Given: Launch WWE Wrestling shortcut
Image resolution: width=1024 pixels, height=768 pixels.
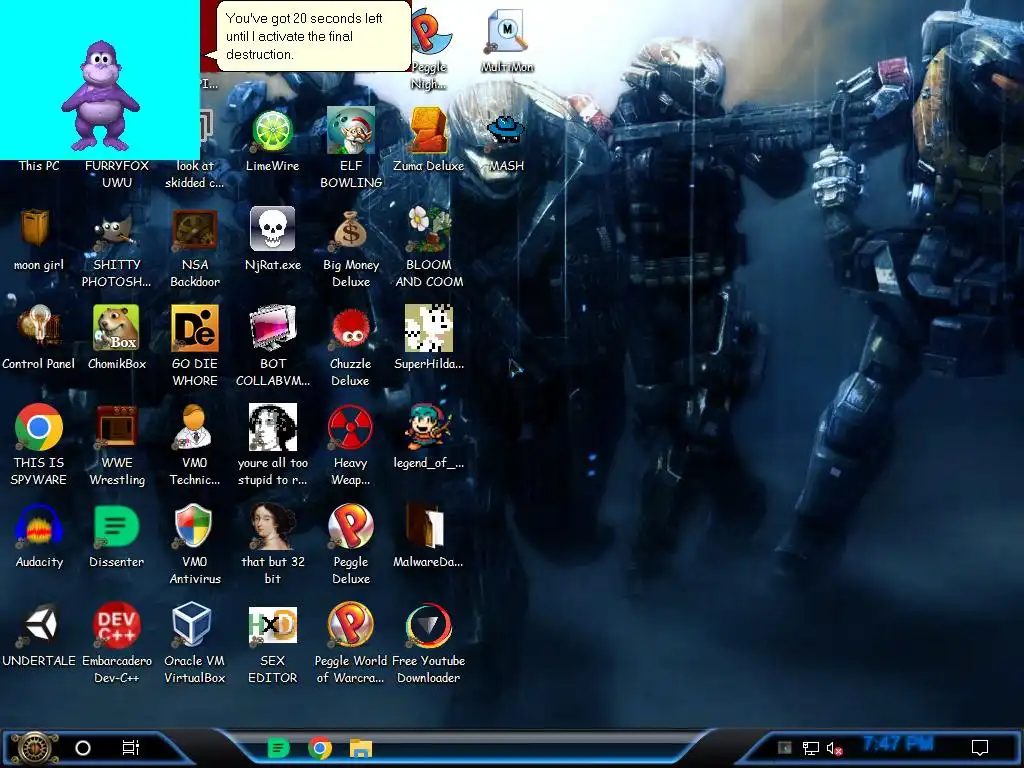Looking at the screenshot, I should [x=116, y=428].
